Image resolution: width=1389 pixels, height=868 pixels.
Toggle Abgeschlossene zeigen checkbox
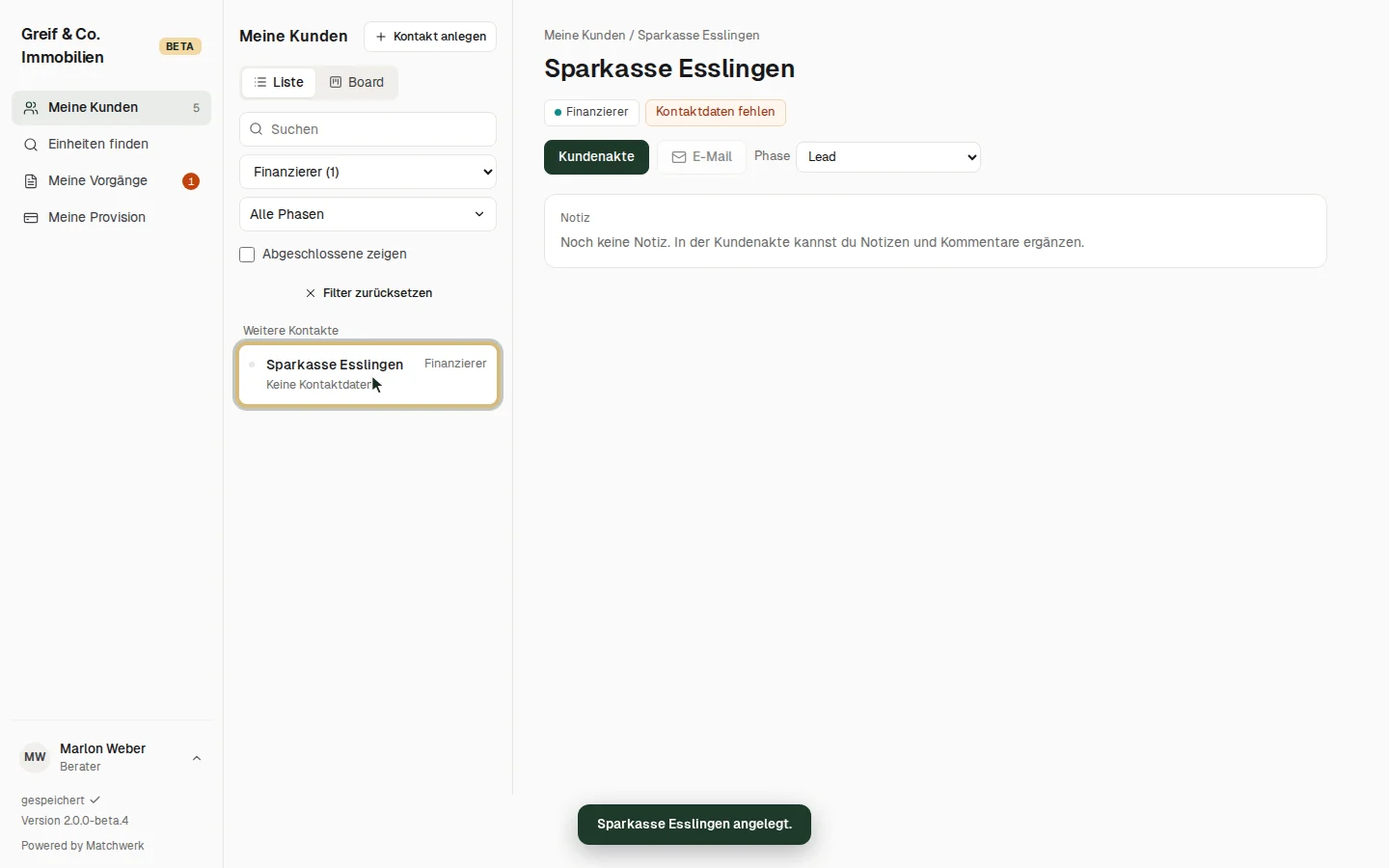click(247, 255)
